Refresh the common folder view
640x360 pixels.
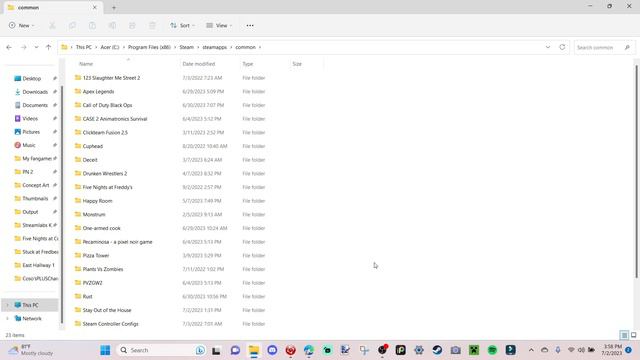tap(562, 47)
